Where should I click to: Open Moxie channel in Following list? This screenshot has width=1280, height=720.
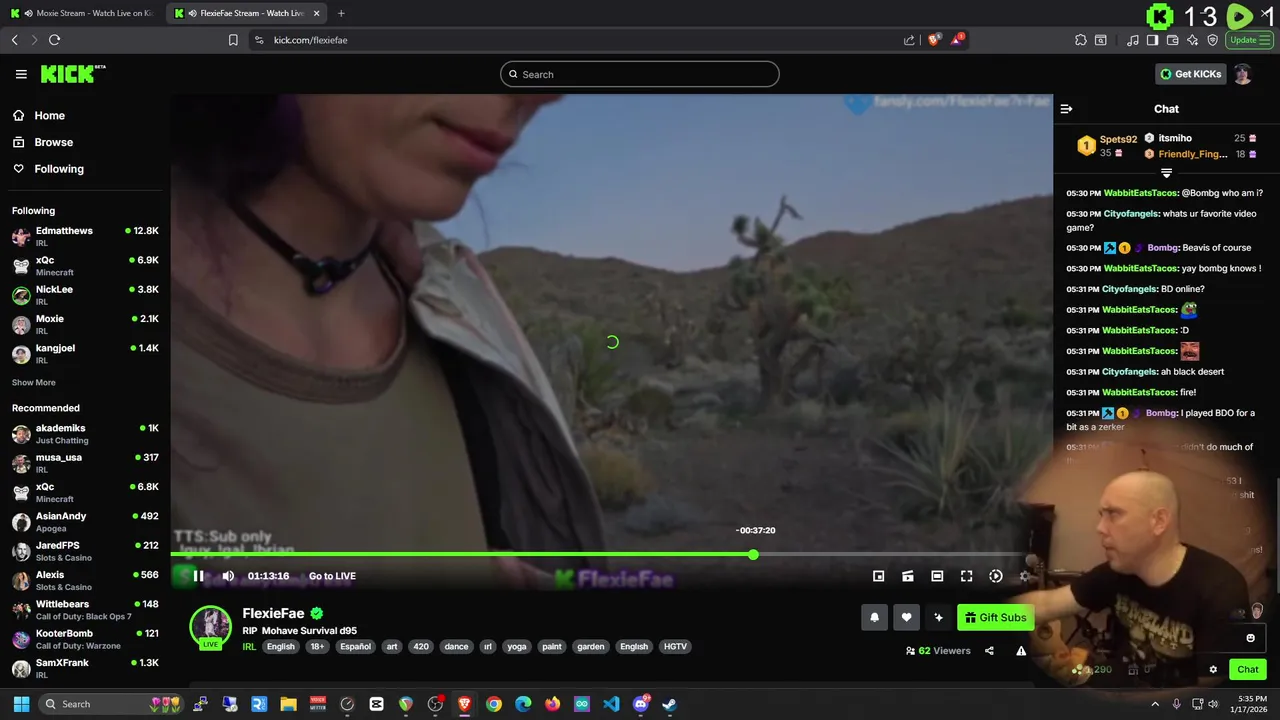85,324
